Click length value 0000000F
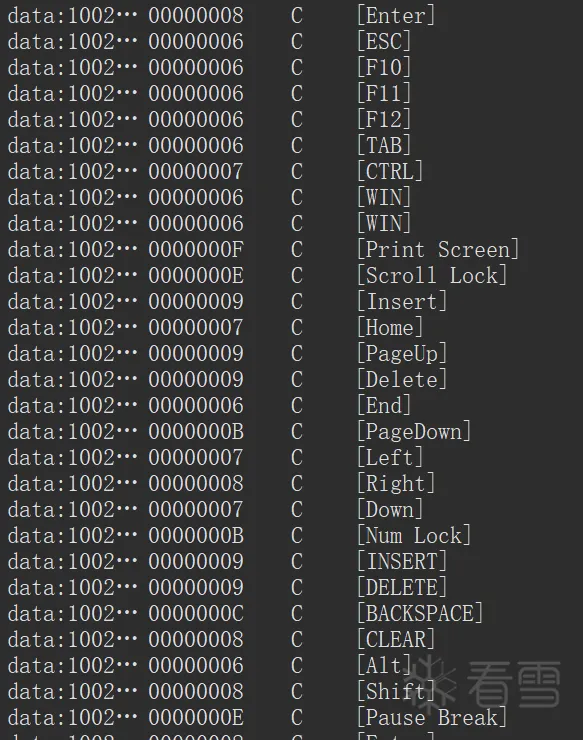Image resolution: width=583 pixels, height=740 pixels. coord(196,250)
